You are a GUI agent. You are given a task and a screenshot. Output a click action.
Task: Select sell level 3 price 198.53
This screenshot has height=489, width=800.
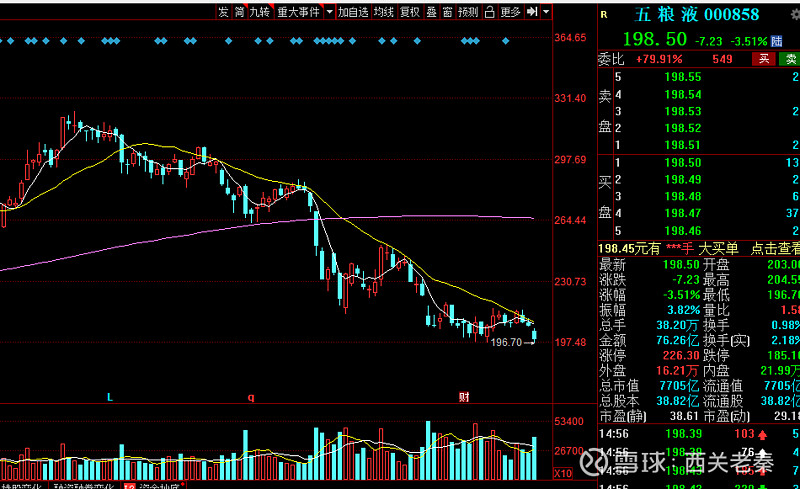[683, 111]
